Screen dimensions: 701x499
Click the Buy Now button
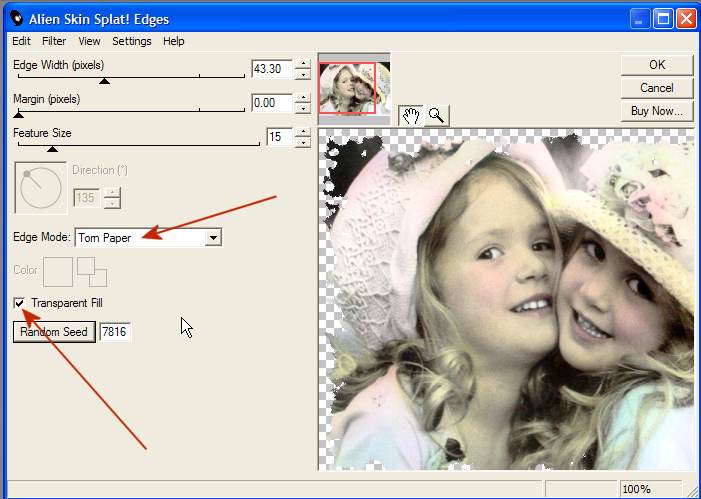point(657,111)
